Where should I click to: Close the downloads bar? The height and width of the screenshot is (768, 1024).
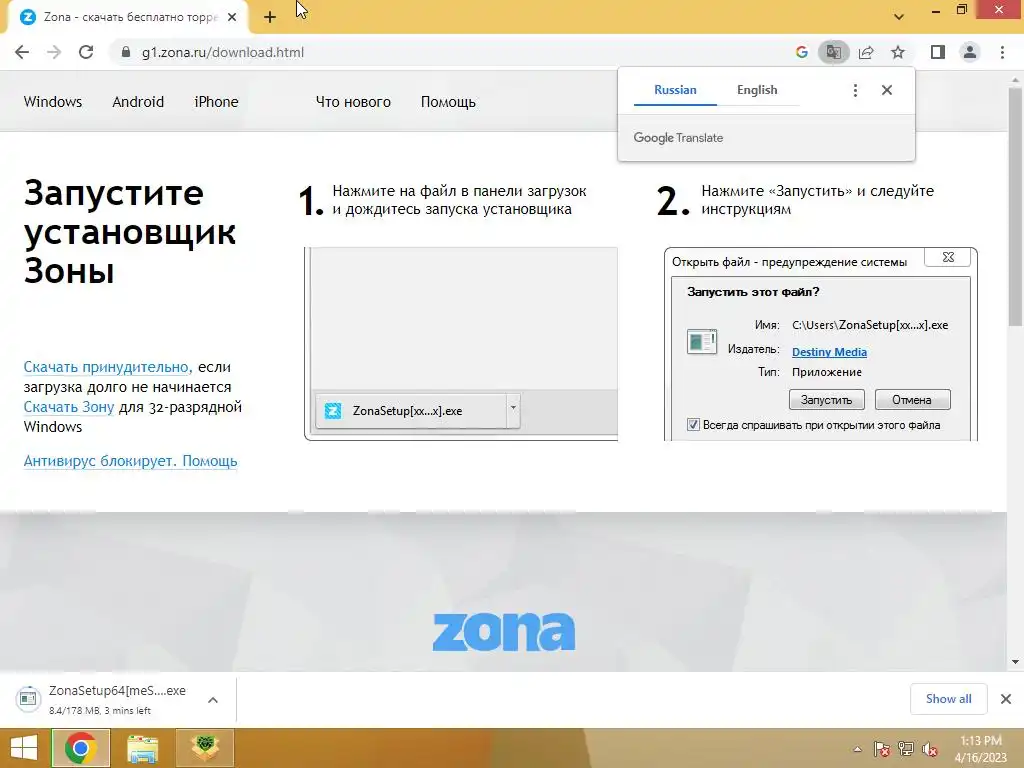pos(1006,699)
